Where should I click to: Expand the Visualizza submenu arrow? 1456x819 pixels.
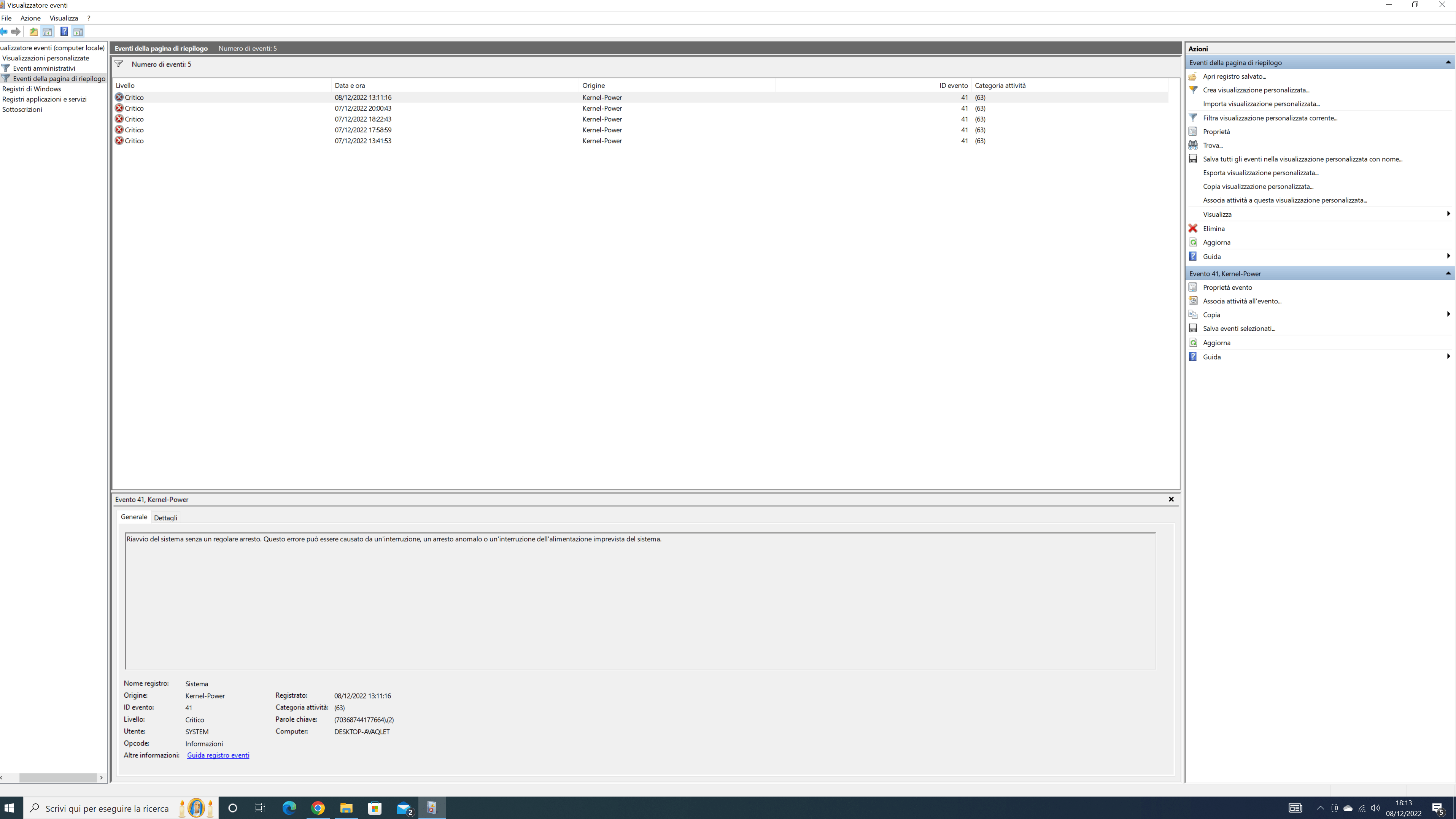coord(1448,214)
